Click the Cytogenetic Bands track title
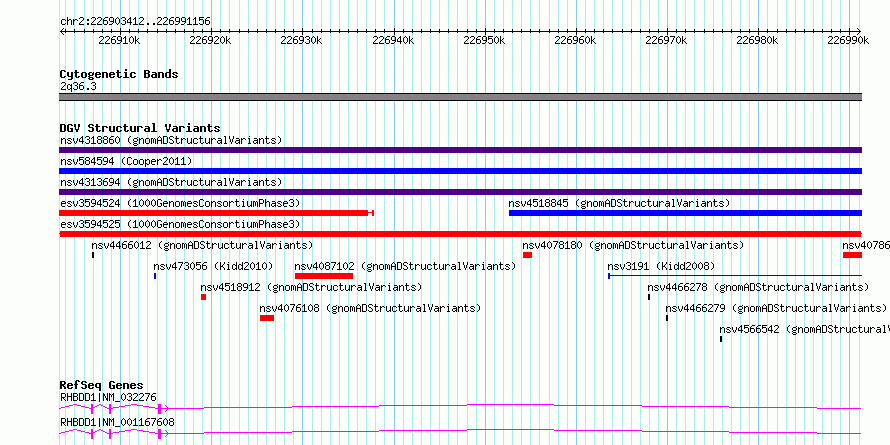Screen dimensions: 890x445 (x=119, y=74)
